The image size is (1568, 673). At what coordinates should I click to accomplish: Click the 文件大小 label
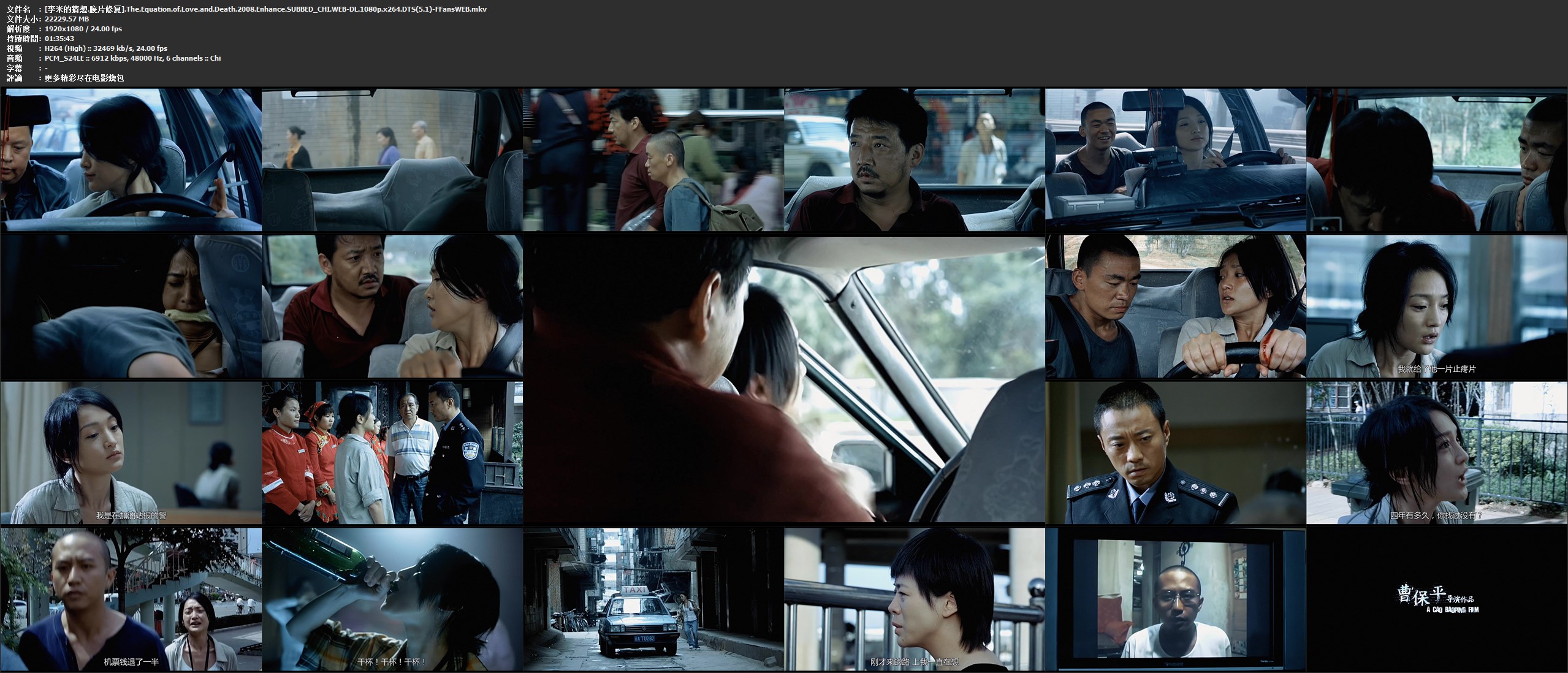(x=22, y=19)
